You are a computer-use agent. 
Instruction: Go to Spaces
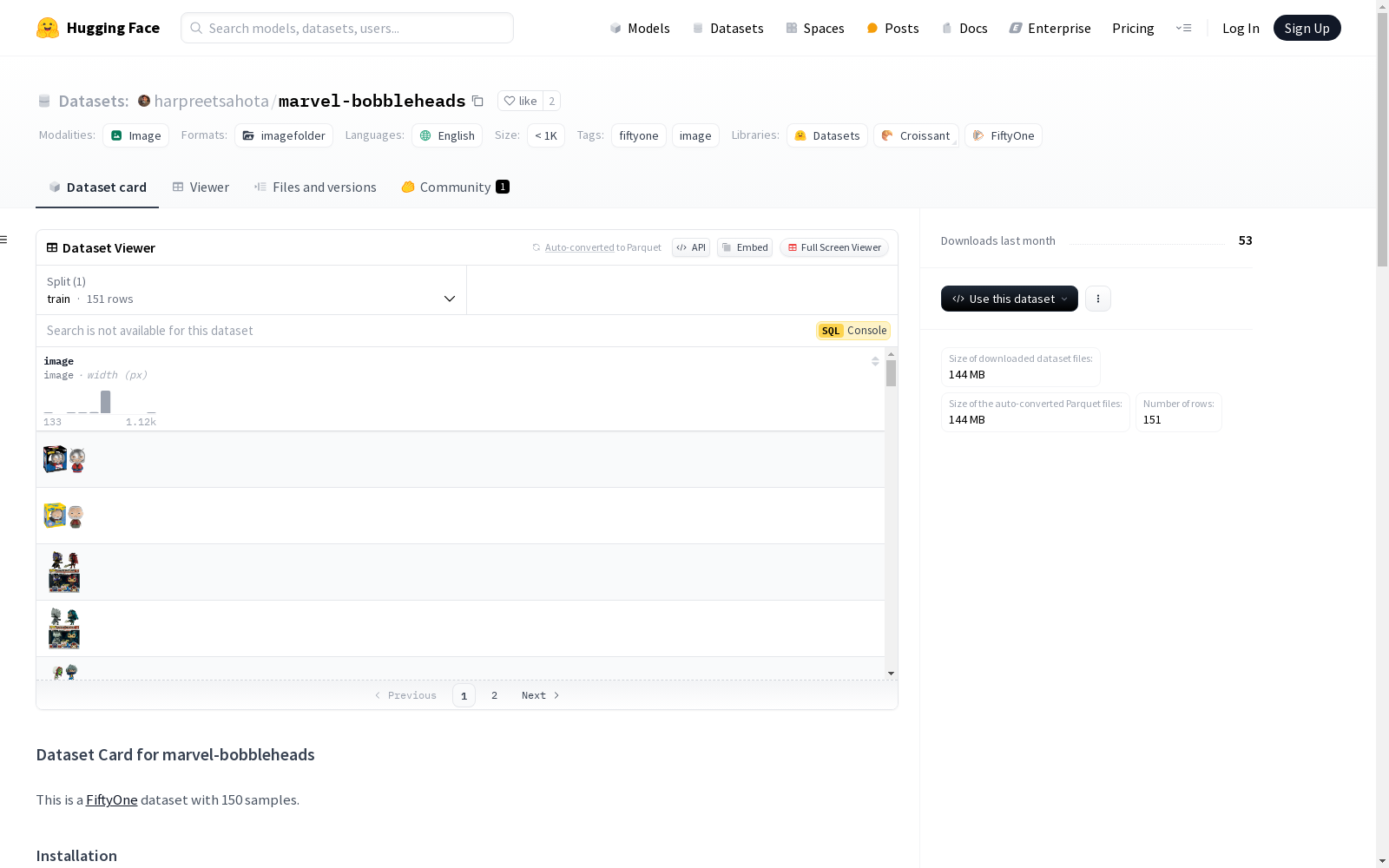coord(815,28)
